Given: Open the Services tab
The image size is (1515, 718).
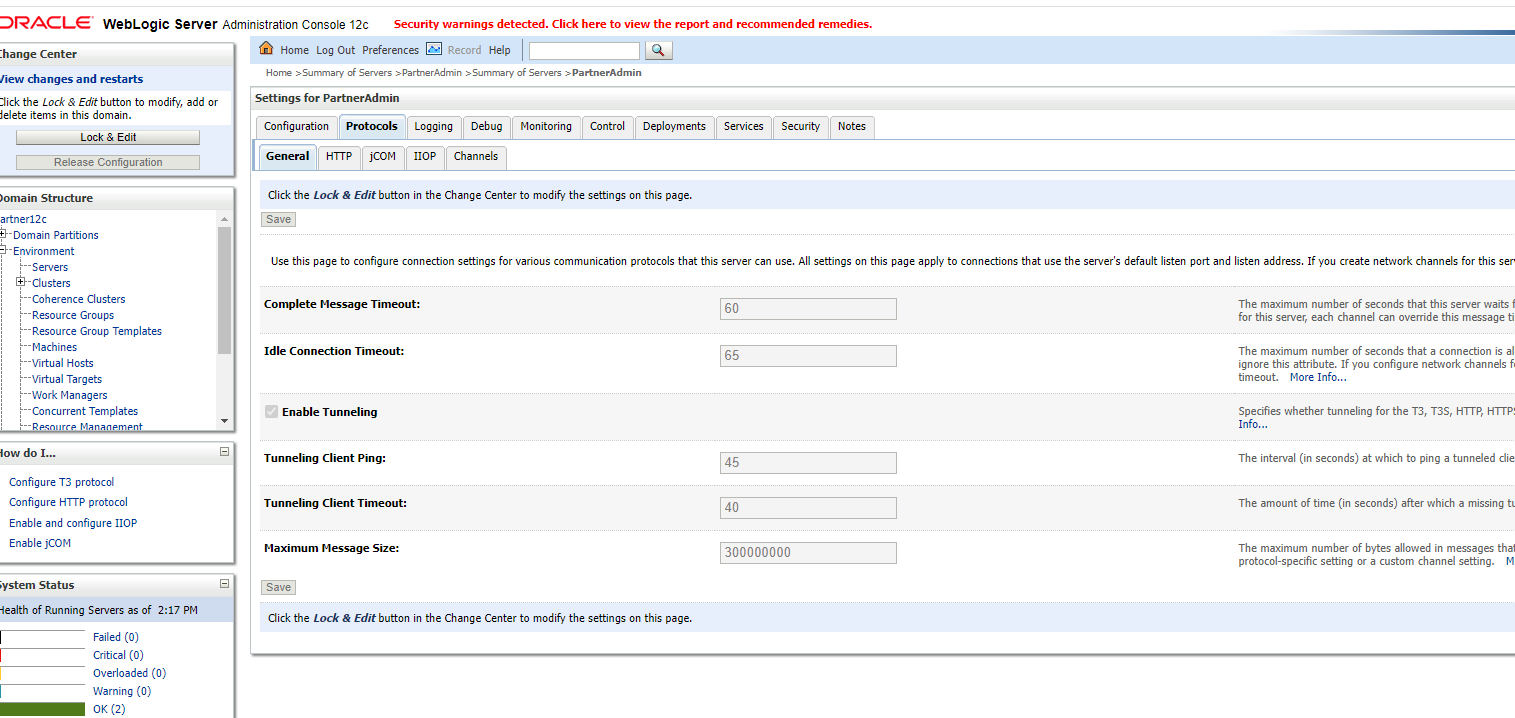Looking at the screenshot, I should (744, 127).
